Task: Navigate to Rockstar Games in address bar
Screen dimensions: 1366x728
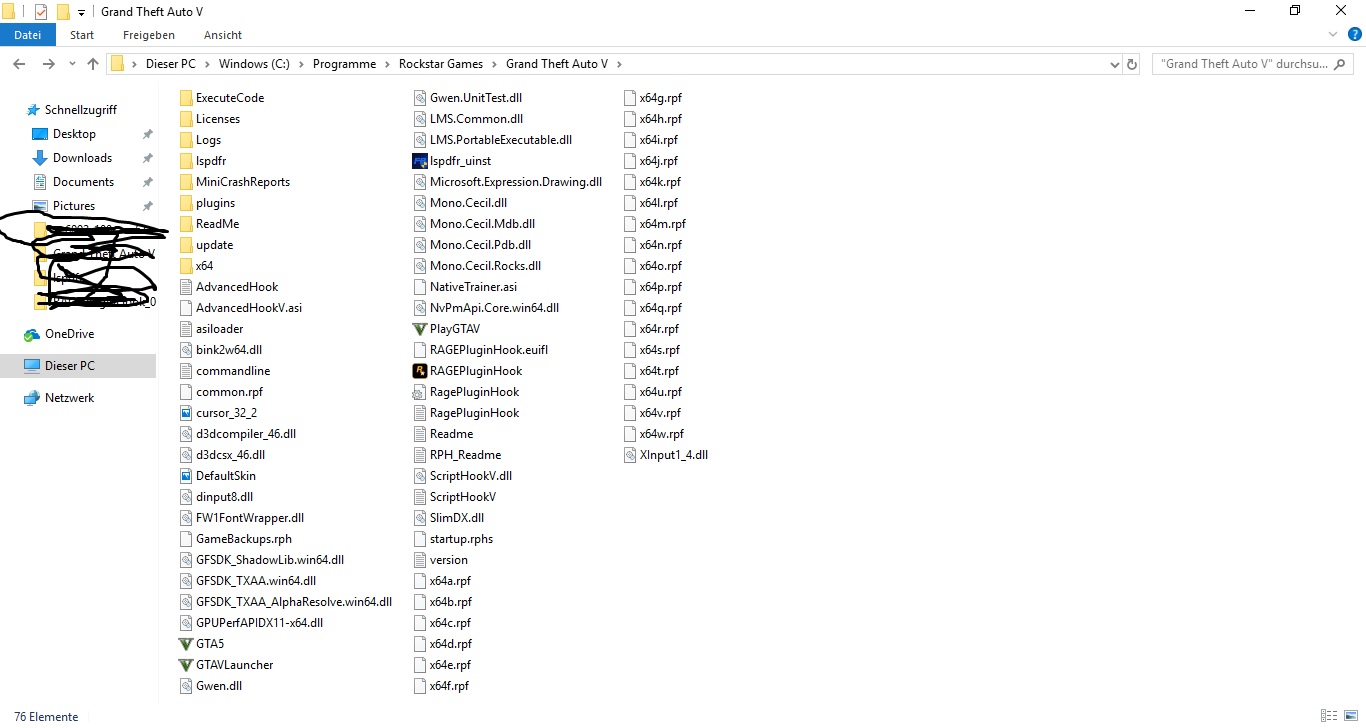Action: pyautogui.click(x=441, y=64)
